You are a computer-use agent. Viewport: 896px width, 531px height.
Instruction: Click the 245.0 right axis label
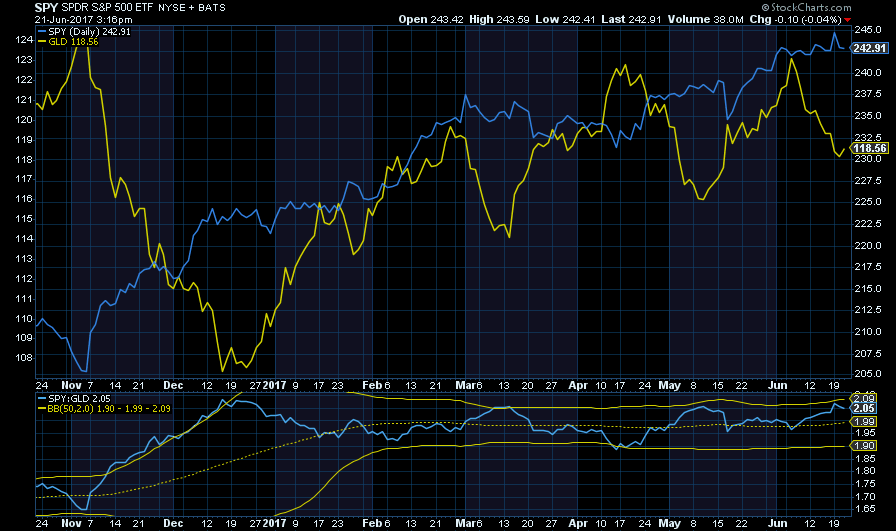867,29
